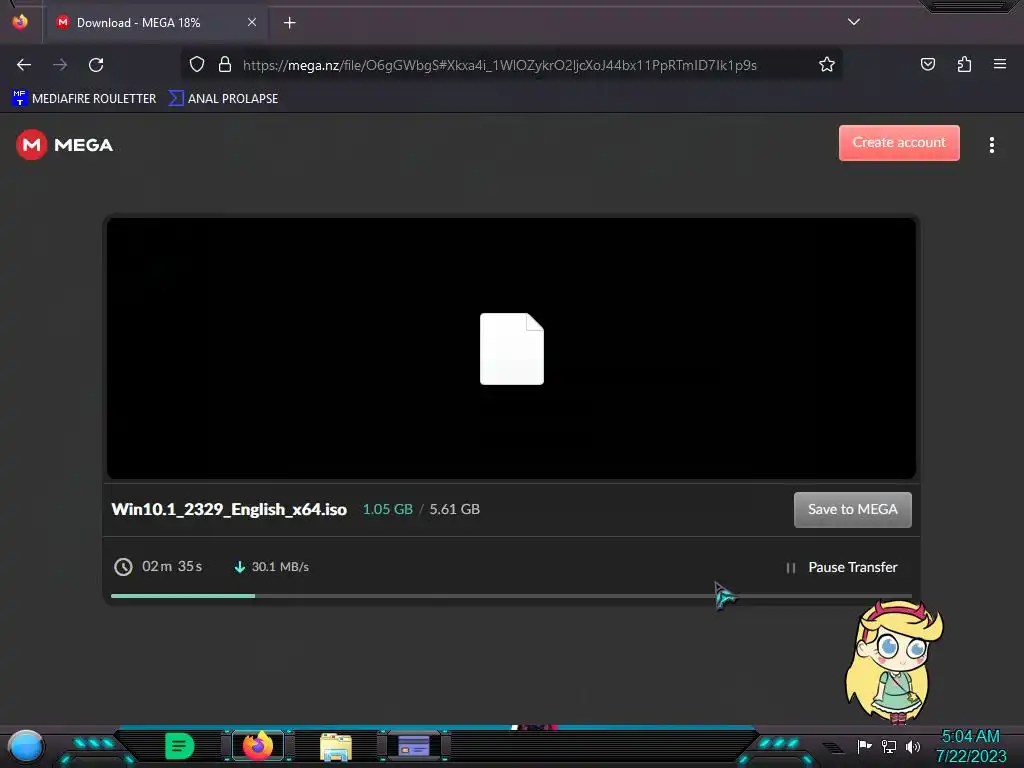Click the 5.61 GB total size text

[x=455, y=509]
